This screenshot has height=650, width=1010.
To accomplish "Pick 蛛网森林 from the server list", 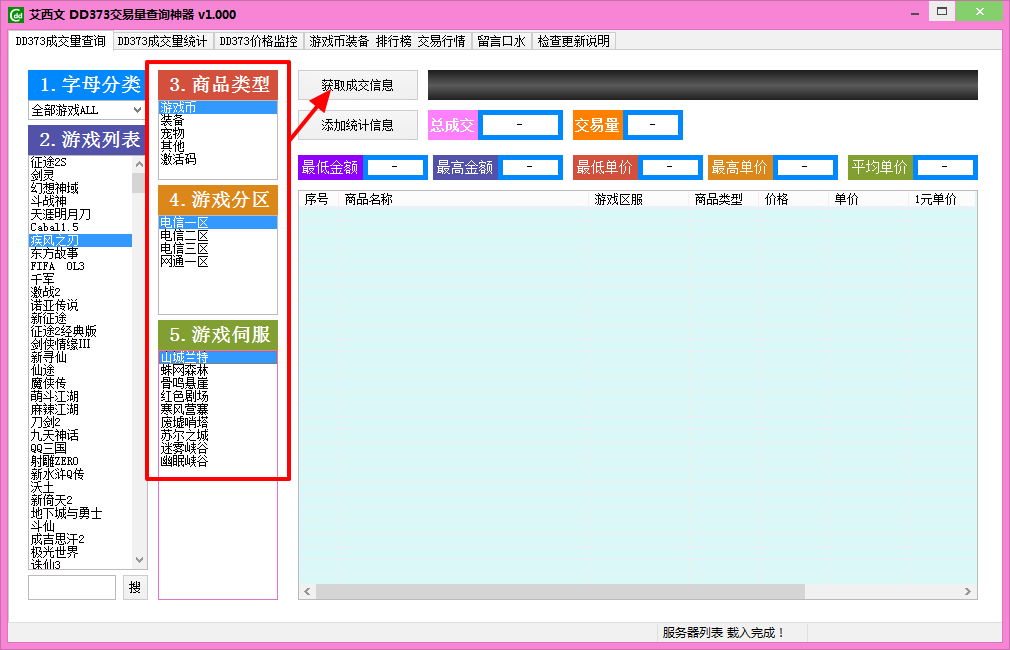I will coord(184,370).
